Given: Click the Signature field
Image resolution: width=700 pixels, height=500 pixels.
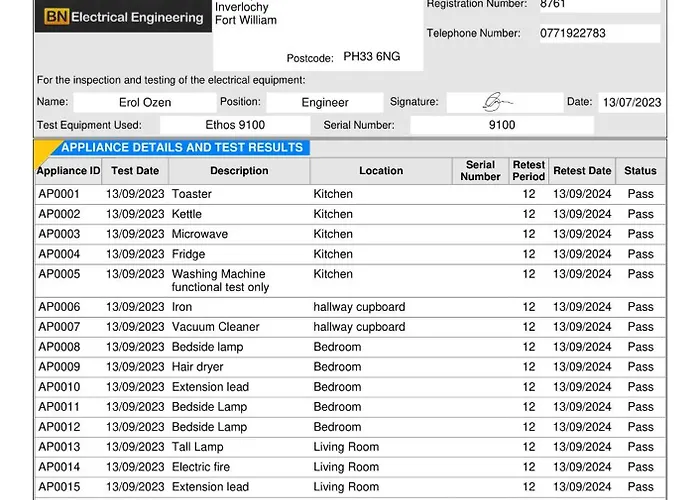Looking at the screenshot, I should (504, 102).
